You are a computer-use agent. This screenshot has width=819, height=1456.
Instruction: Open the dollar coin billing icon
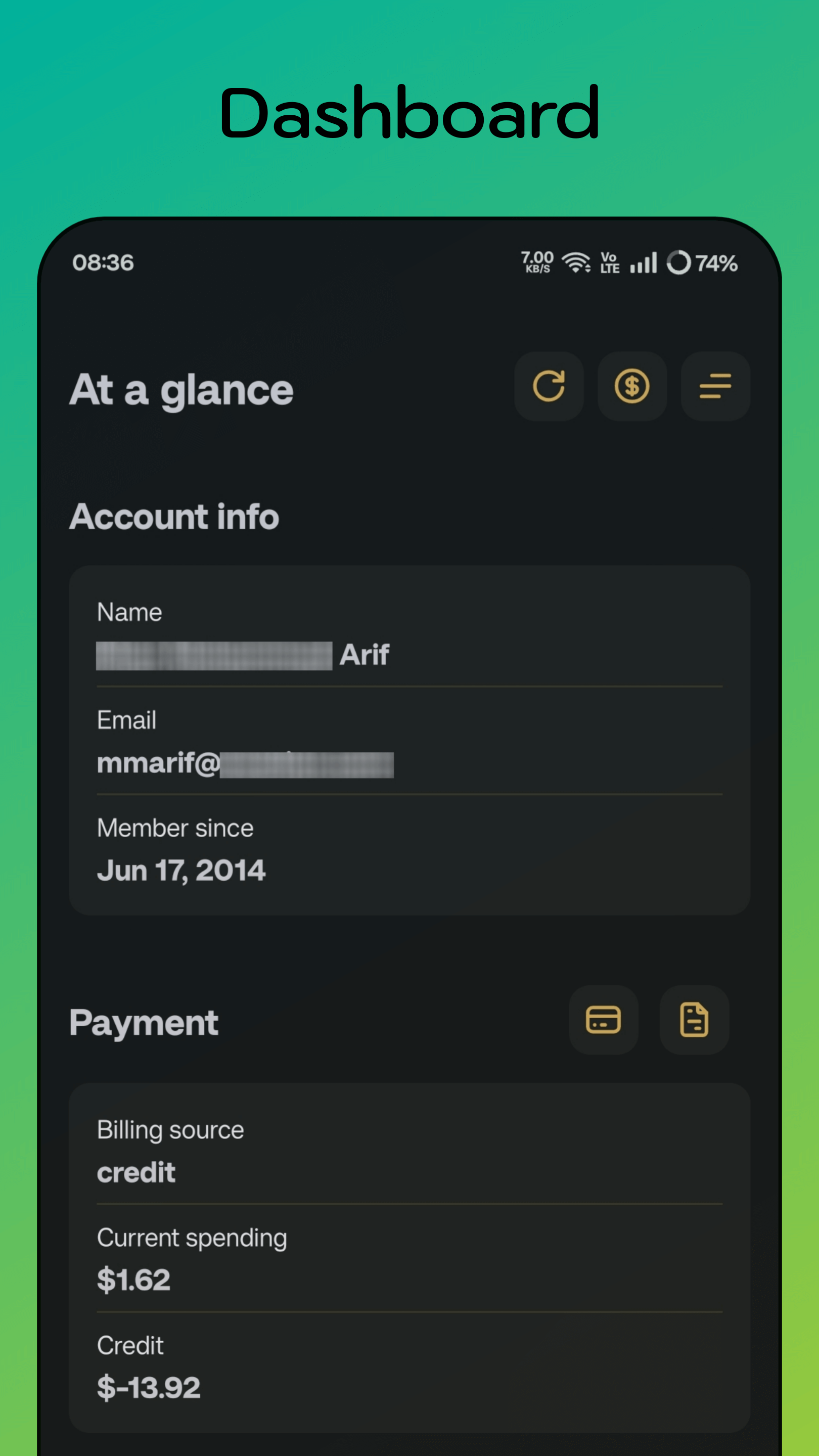pyautogui.click(x=632, y=387)
